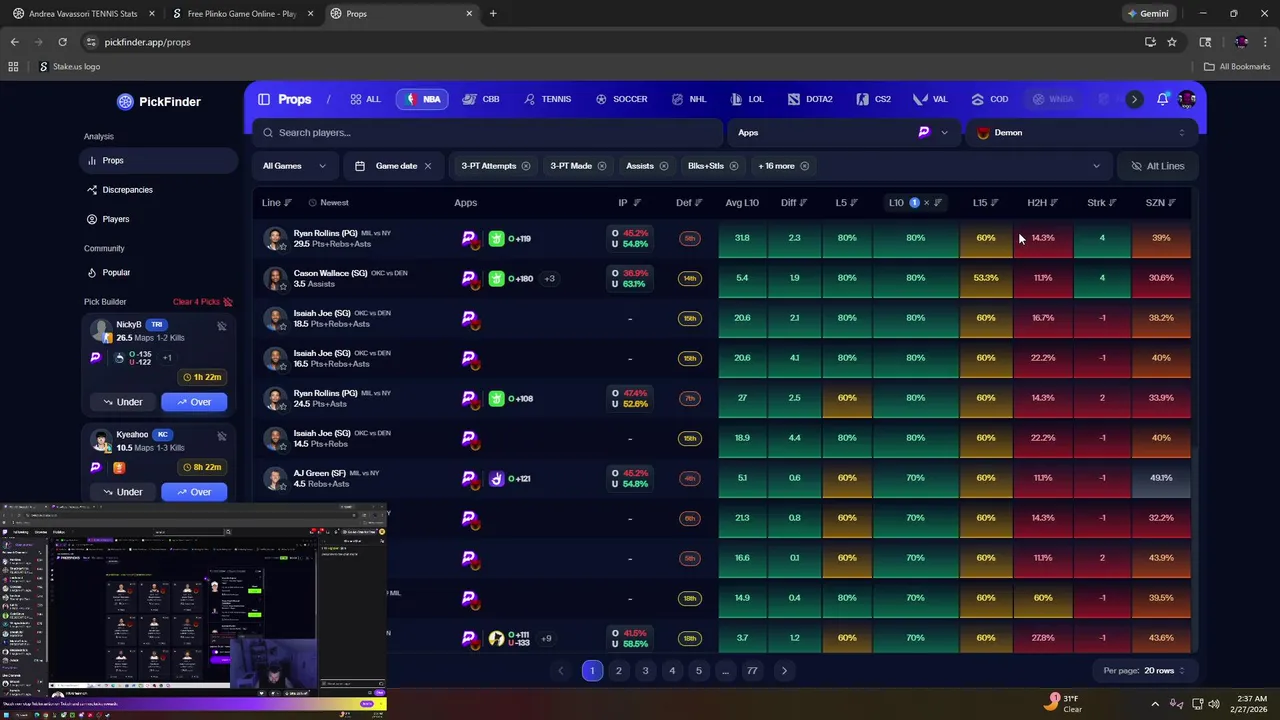Open the Apps selector dropdown

[843, 132]
